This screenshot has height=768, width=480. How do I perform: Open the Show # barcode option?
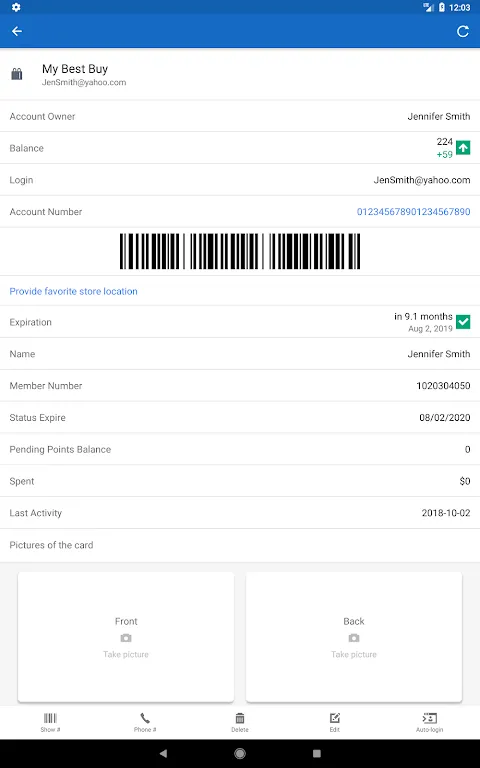[50, 722]
